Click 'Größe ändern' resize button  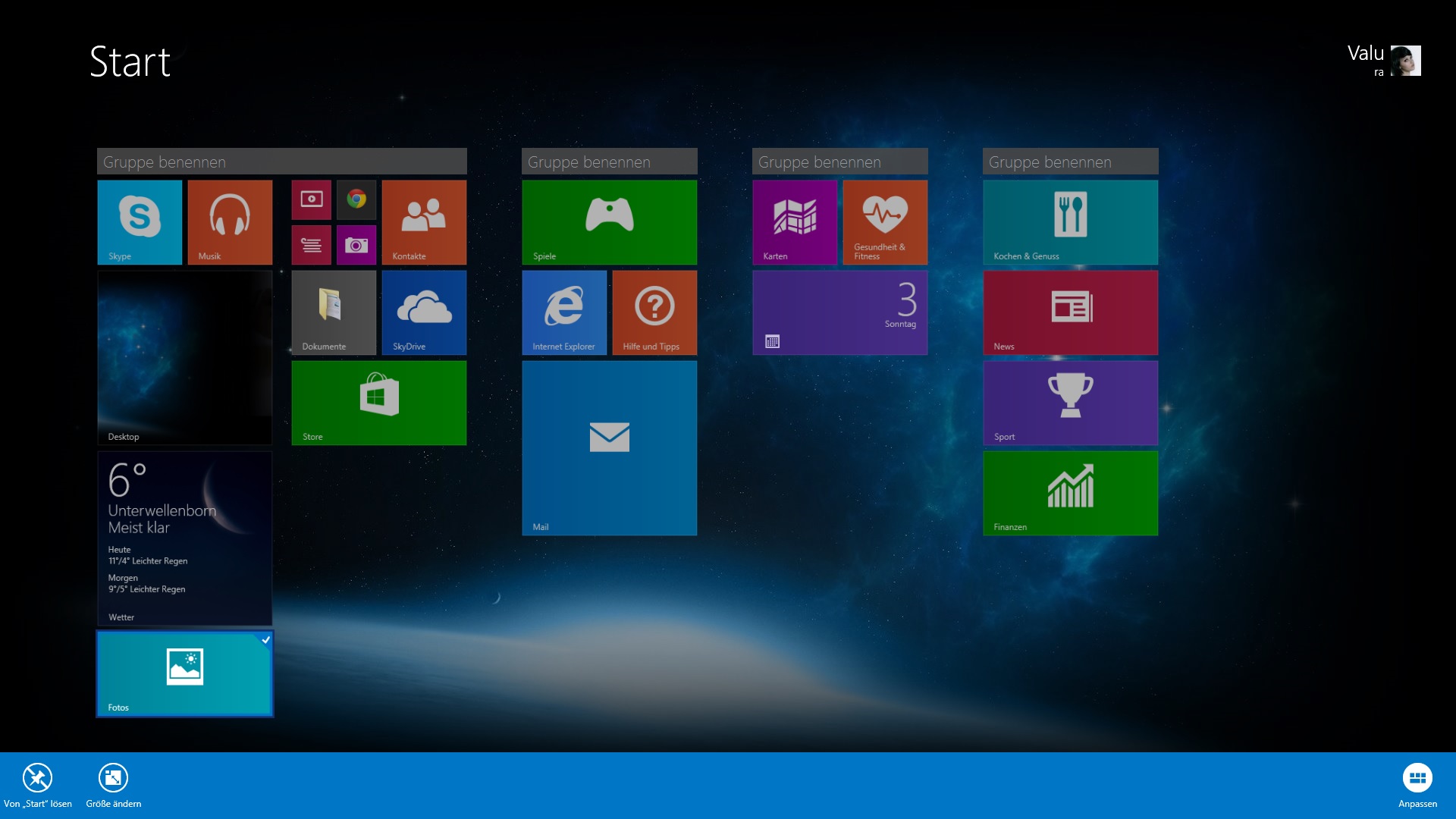click(x=113, y=778)
